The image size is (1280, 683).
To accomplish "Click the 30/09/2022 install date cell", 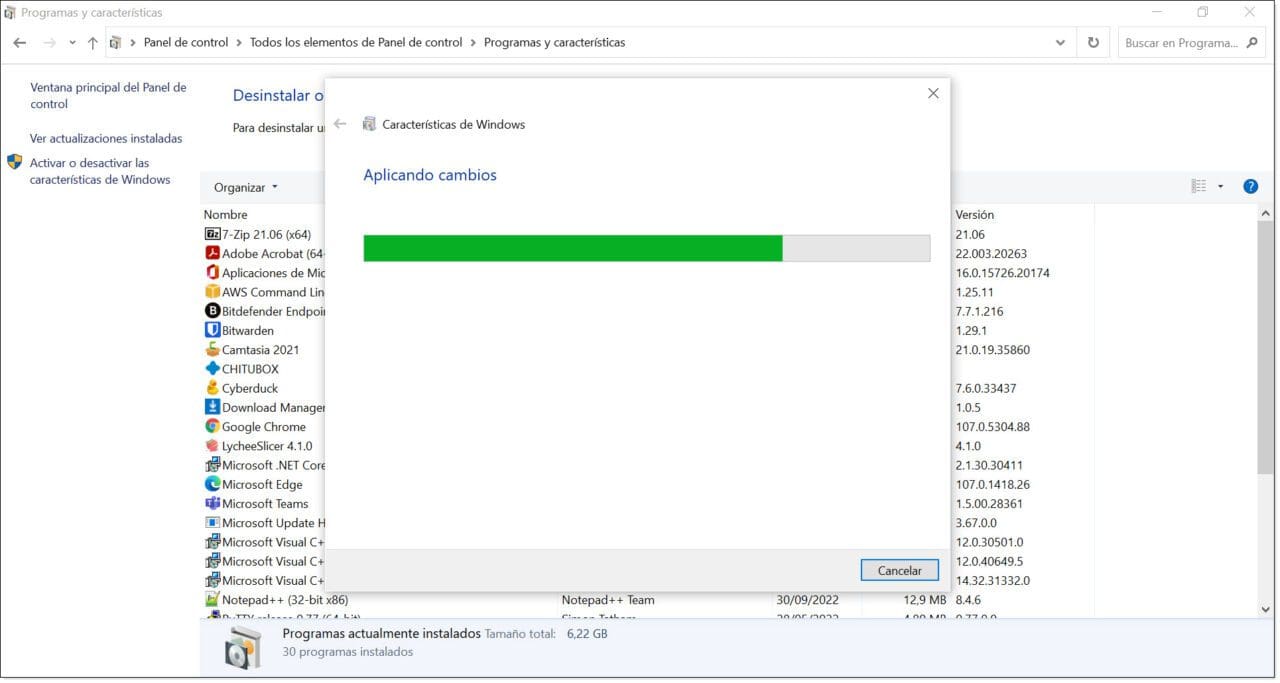I will pos(807,600).
